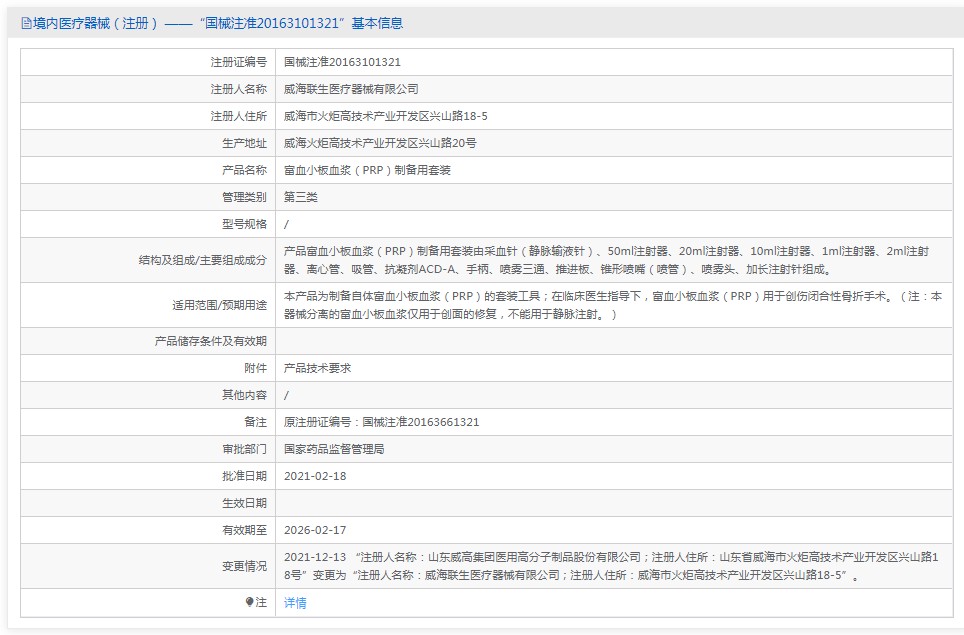Select 原注册证编号：国械注准20163661321 remark
Screen dimensions: 964x635
pyautogui.click(x=381, y=422)
